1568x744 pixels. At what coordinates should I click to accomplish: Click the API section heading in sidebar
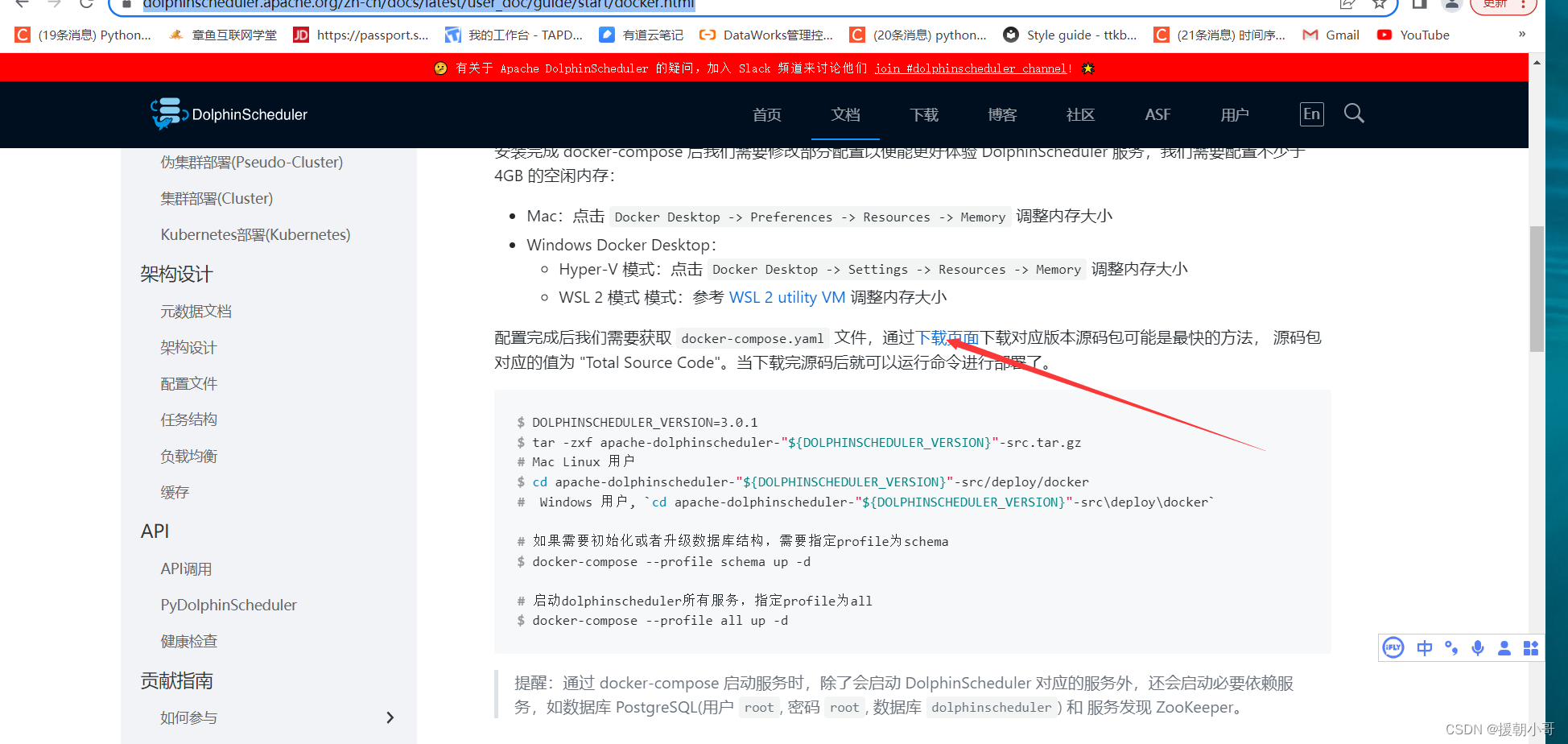pyautogui.click(x=155, y=531)
